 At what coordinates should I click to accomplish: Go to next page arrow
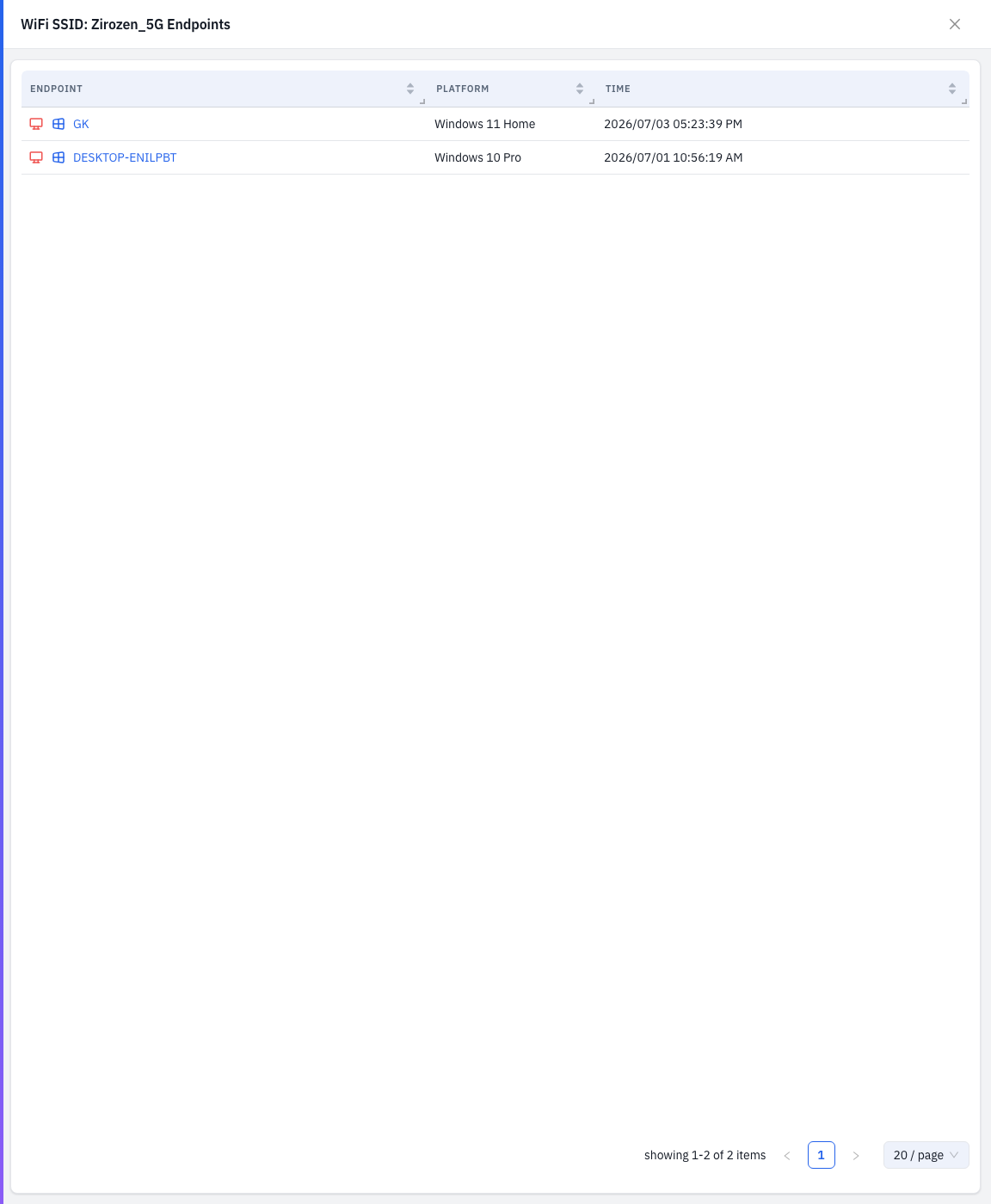point(856,1155)
